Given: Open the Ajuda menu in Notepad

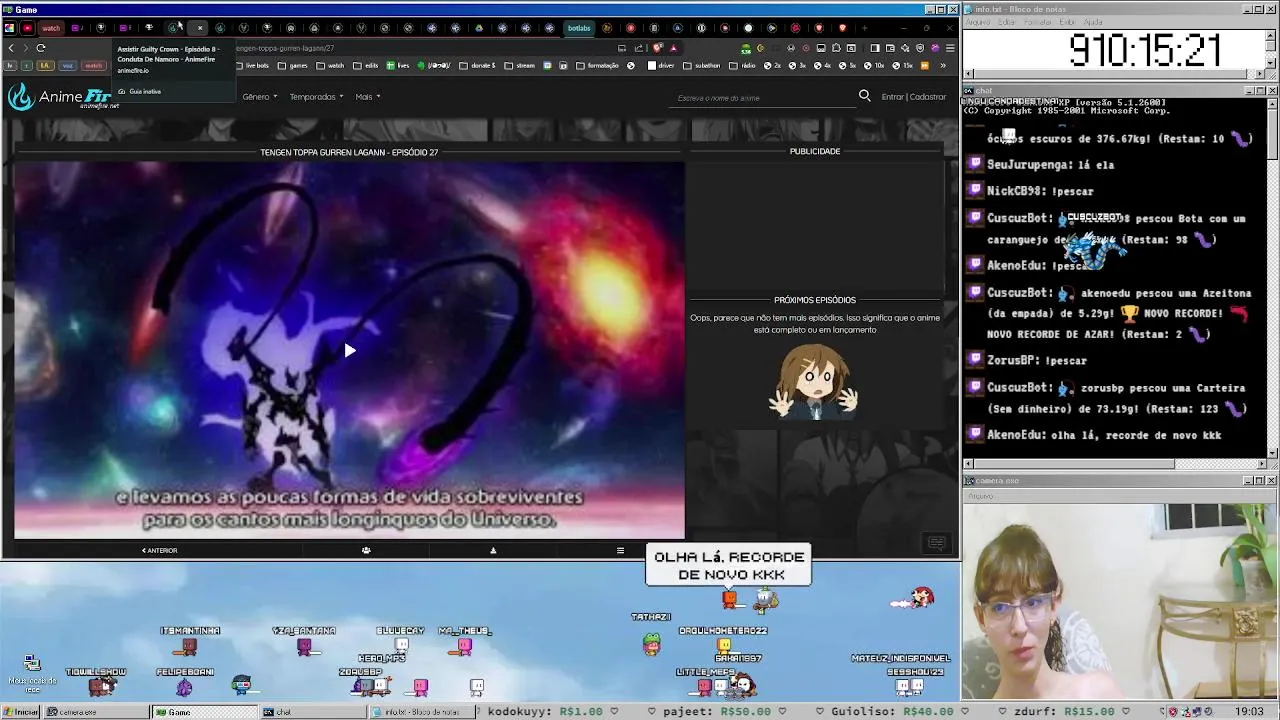Looking at the screenshot, I should point(1093,21).
